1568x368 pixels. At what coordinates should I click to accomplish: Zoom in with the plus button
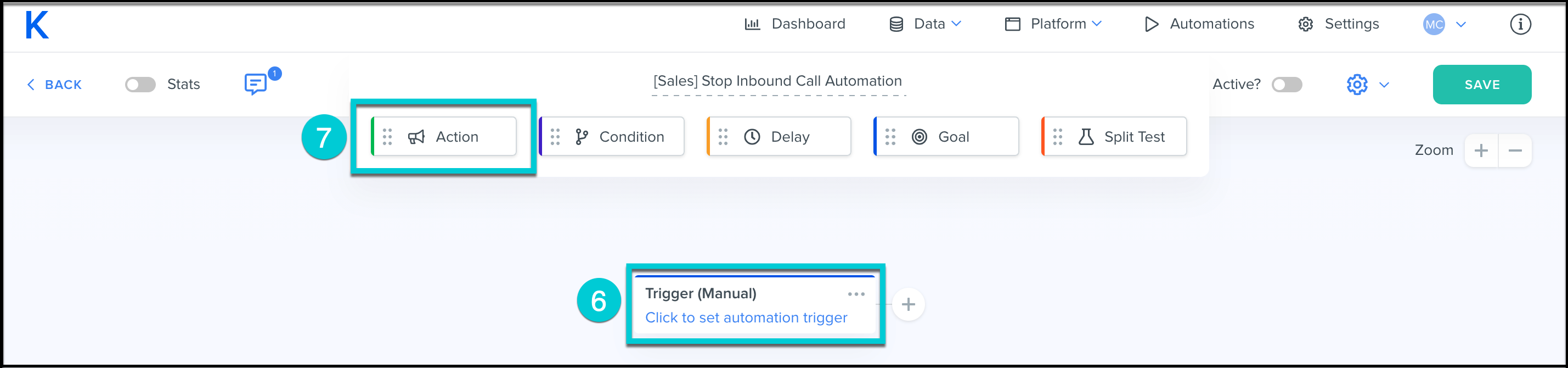pyautogui.click(x=1481, y=150)
